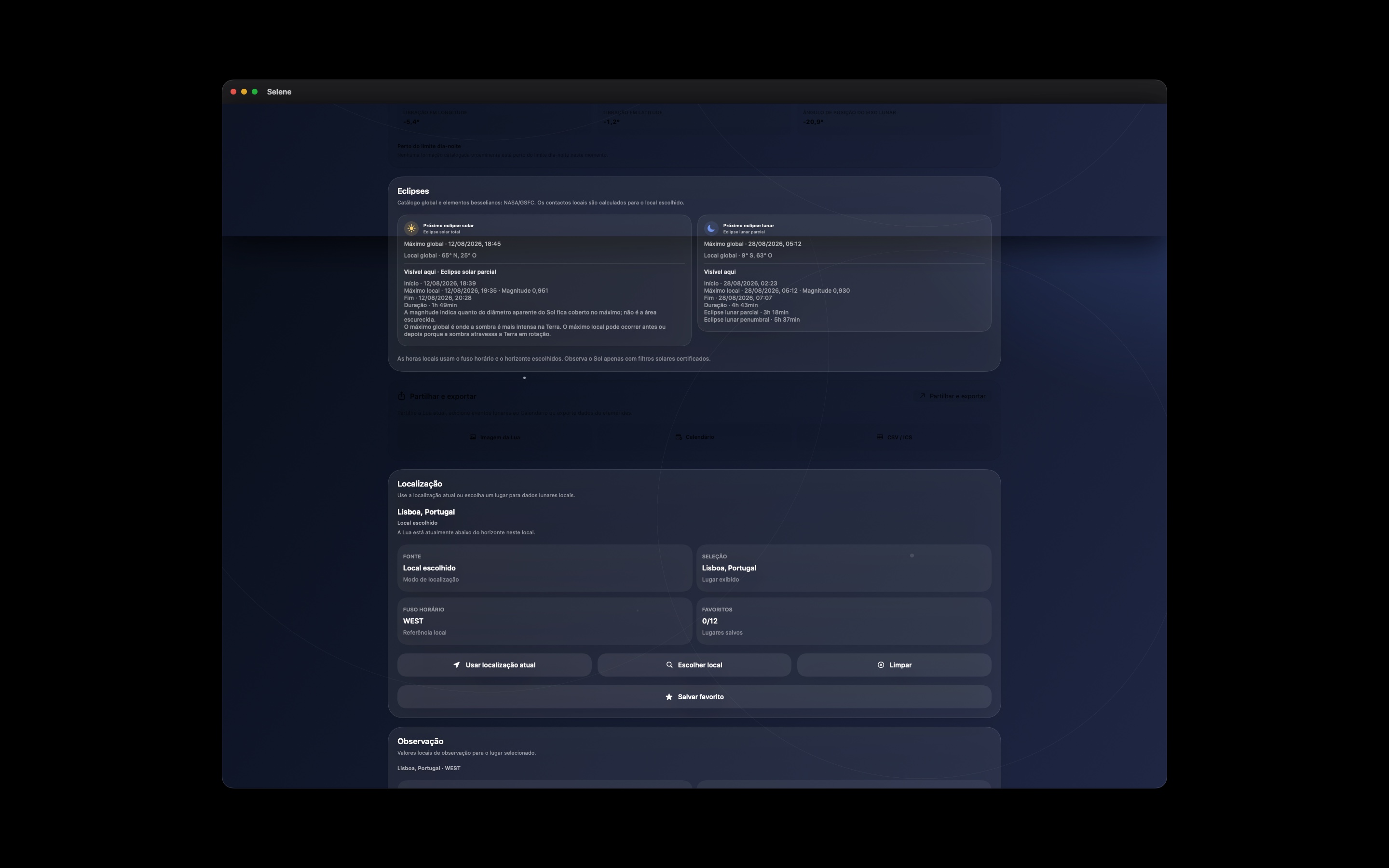Click "Máximo global · 12/08/2026, 18:45"
1389x868 pixels.
[x=452, y=244]
